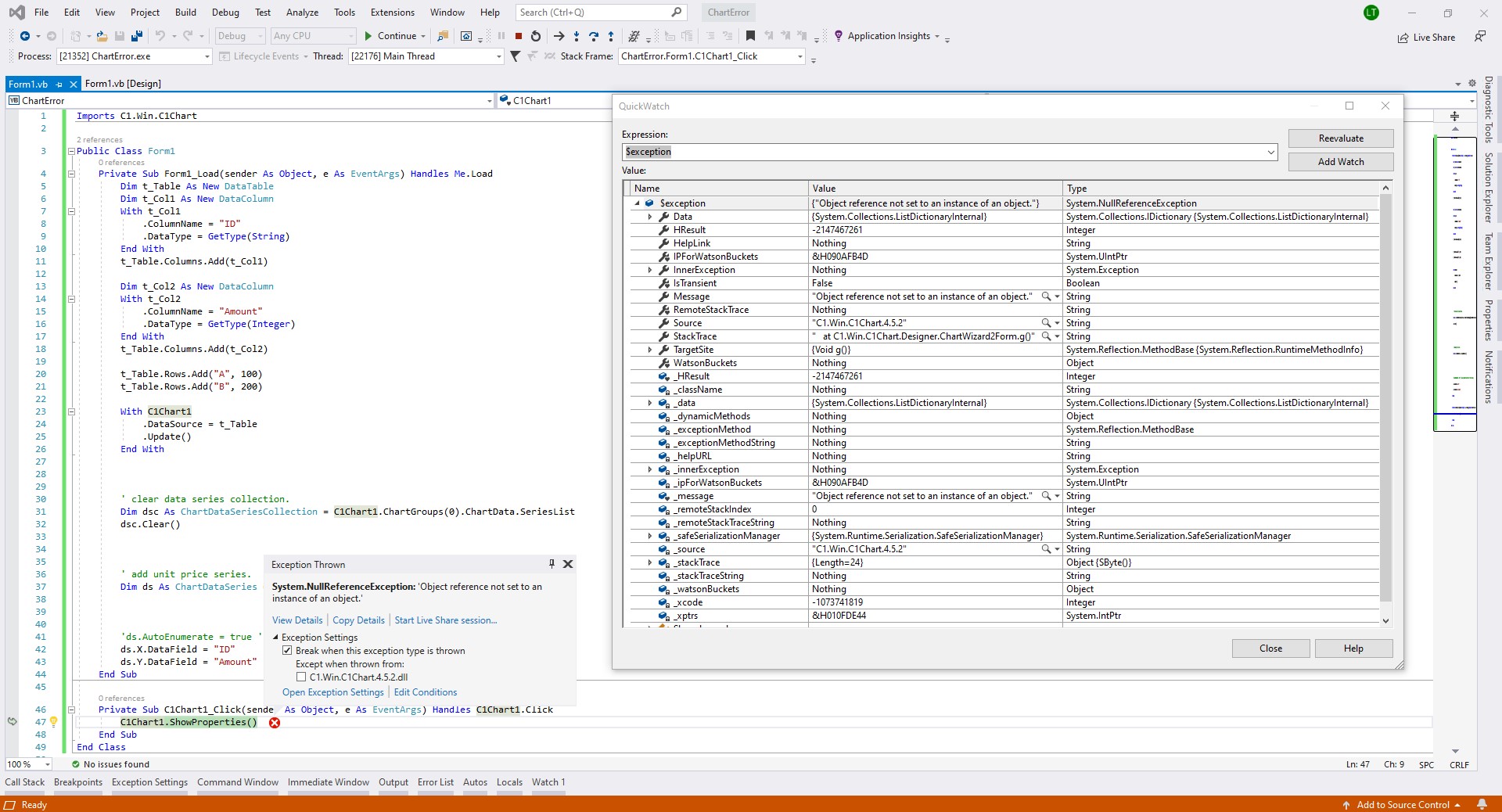The image size is (1502, 812).
Task: Open text visualizer for the Message row
Action: click(x=1046, y=296)
